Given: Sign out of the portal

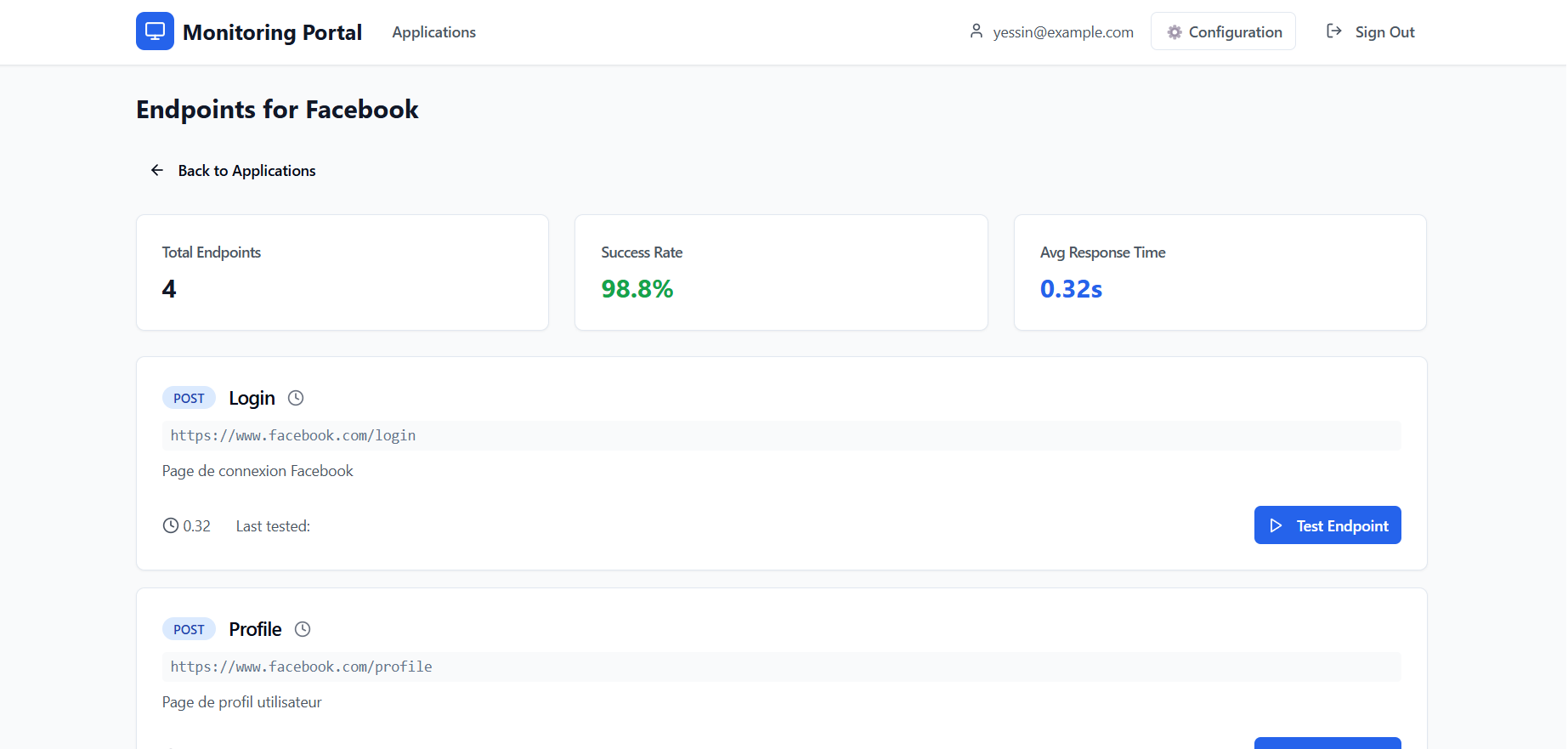Looking at the screenshot, I should (x=1384, y=32).
